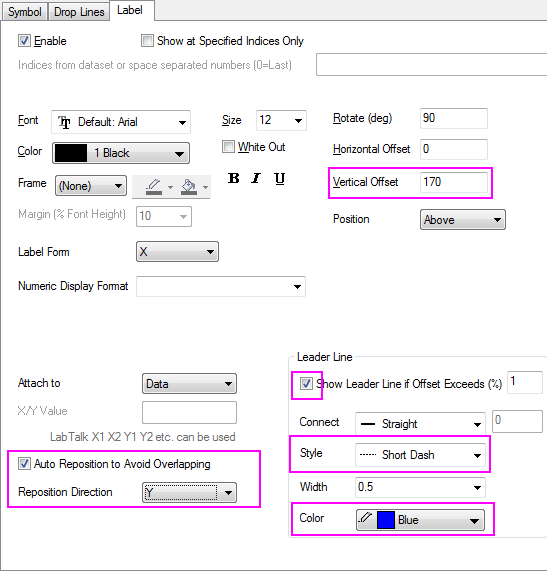Click the Rotate (deg) input field
Screen dimensions: 547x572
pos(454,118)
